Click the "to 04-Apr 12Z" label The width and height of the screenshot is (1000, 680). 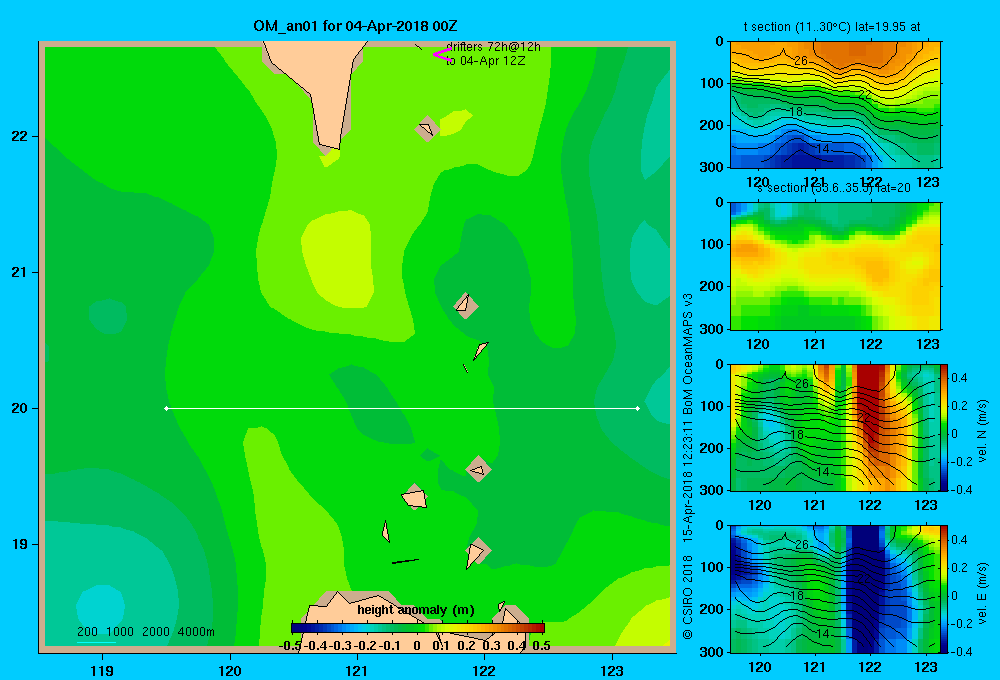(x=485, y=61)
